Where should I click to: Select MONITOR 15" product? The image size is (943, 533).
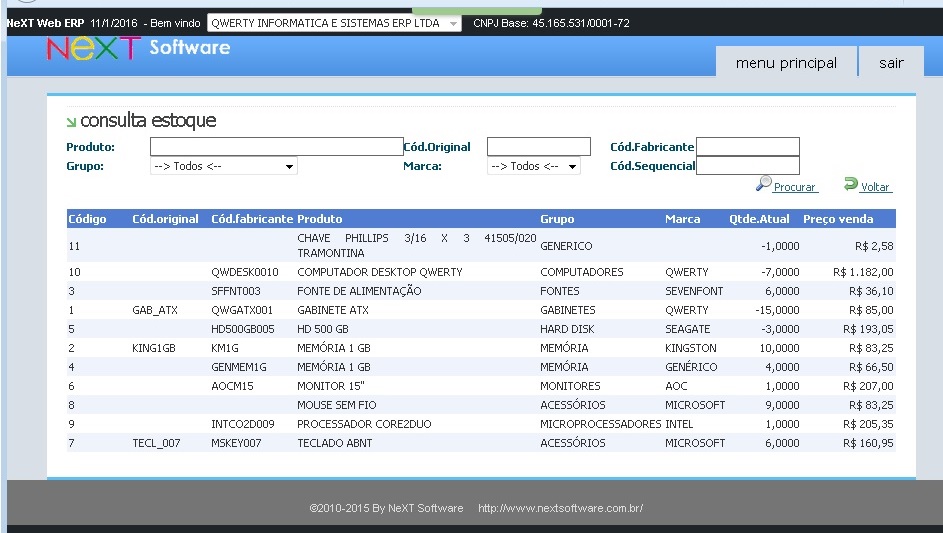pyautogui.click(x=331, y=386)
